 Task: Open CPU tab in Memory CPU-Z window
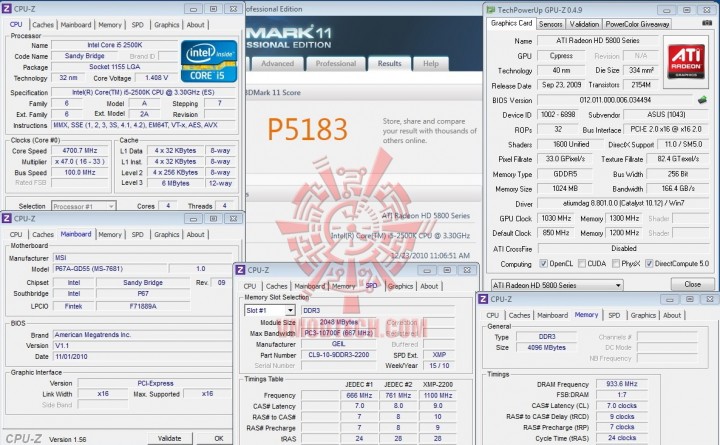[x=492, y=315]
